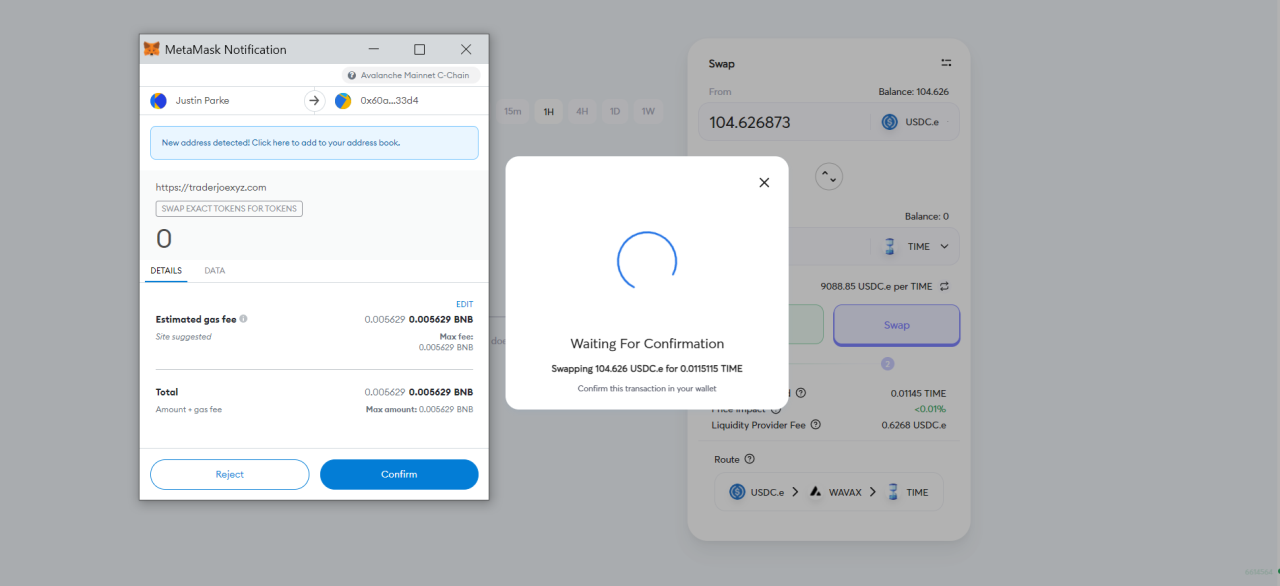Screen dimensions: 1280x586
Task: Click the New address detected banner
Action: (314, 143)
